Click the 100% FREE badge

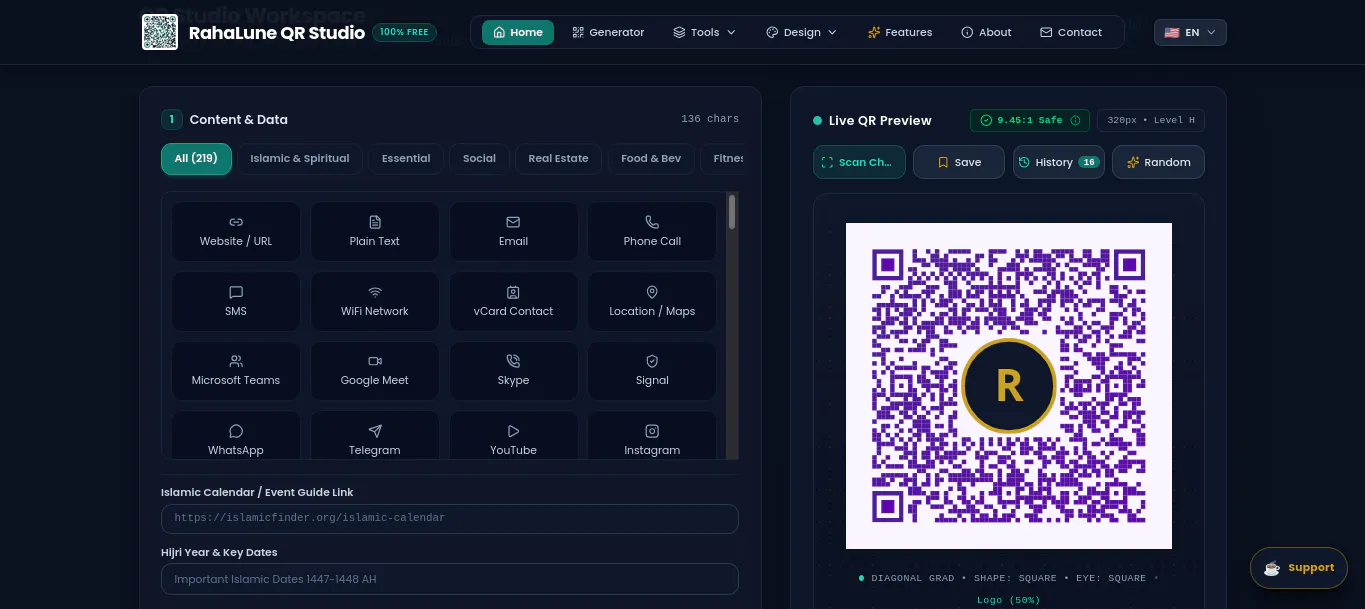(x=404, y=32)
